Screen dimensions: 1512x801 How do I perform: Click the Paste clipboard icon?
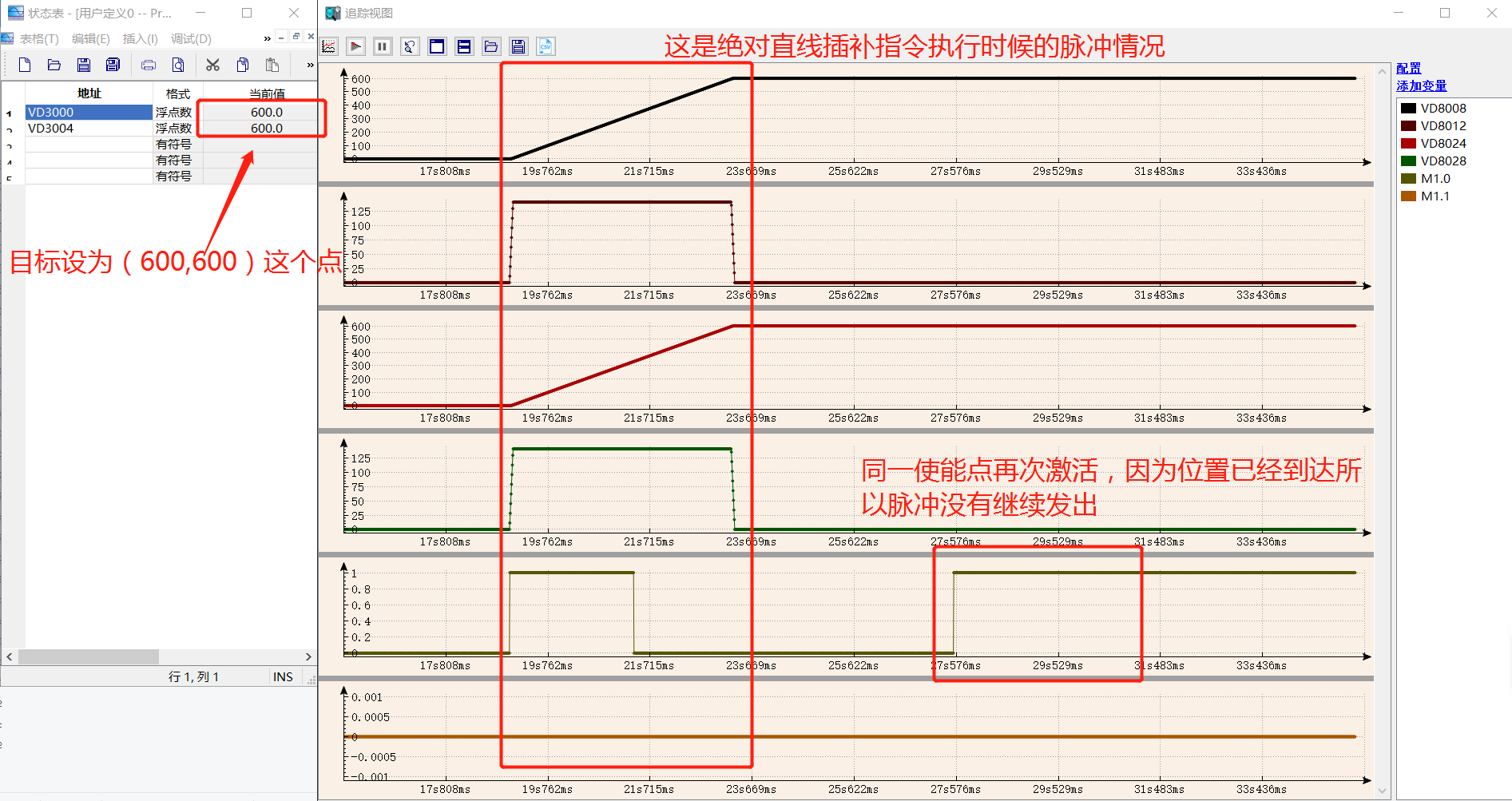pyautogui.click(x=272, y=65)
